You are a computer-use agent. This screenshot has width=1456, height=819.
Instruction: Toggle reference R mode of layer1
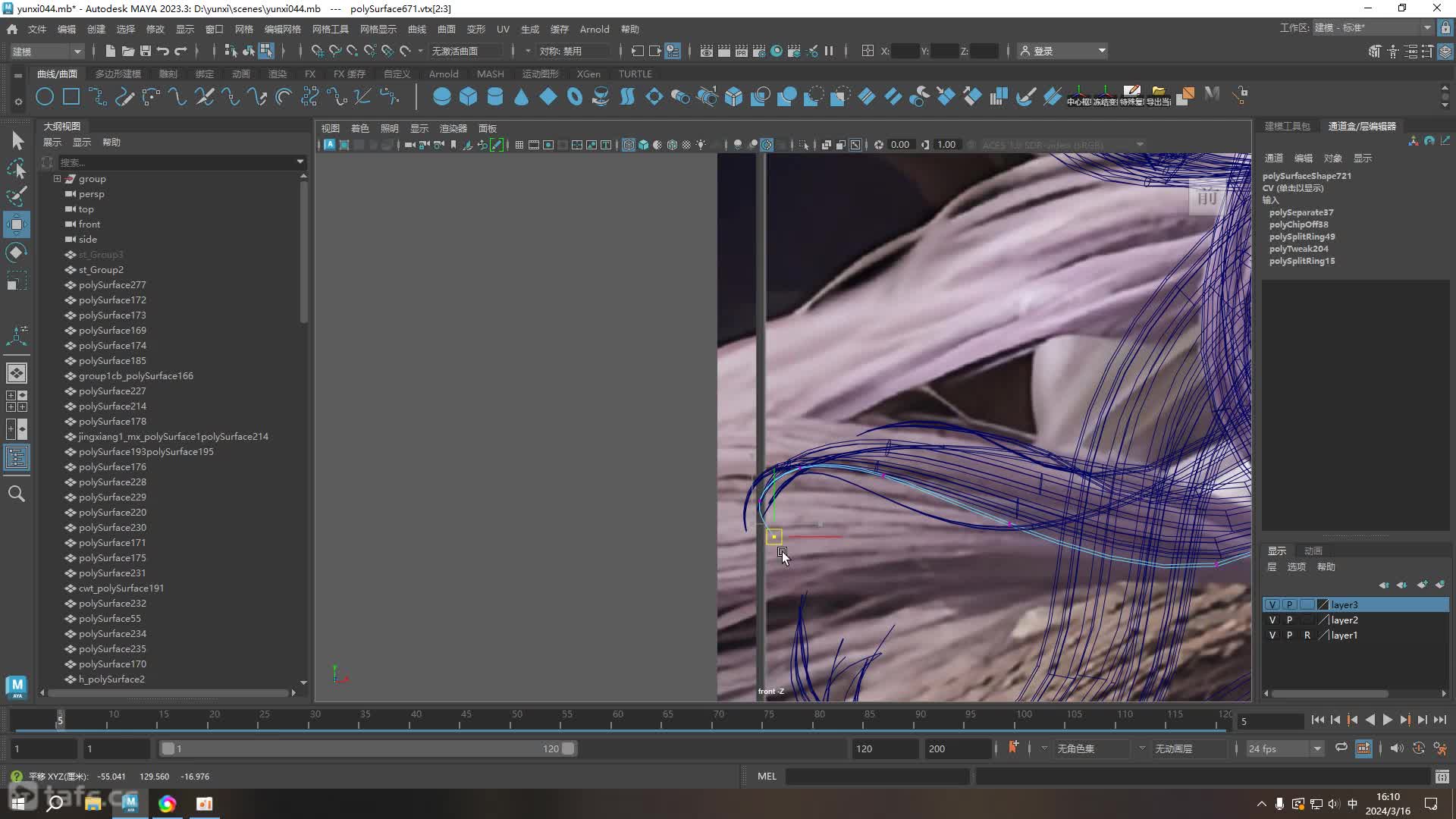(1307, 635)
